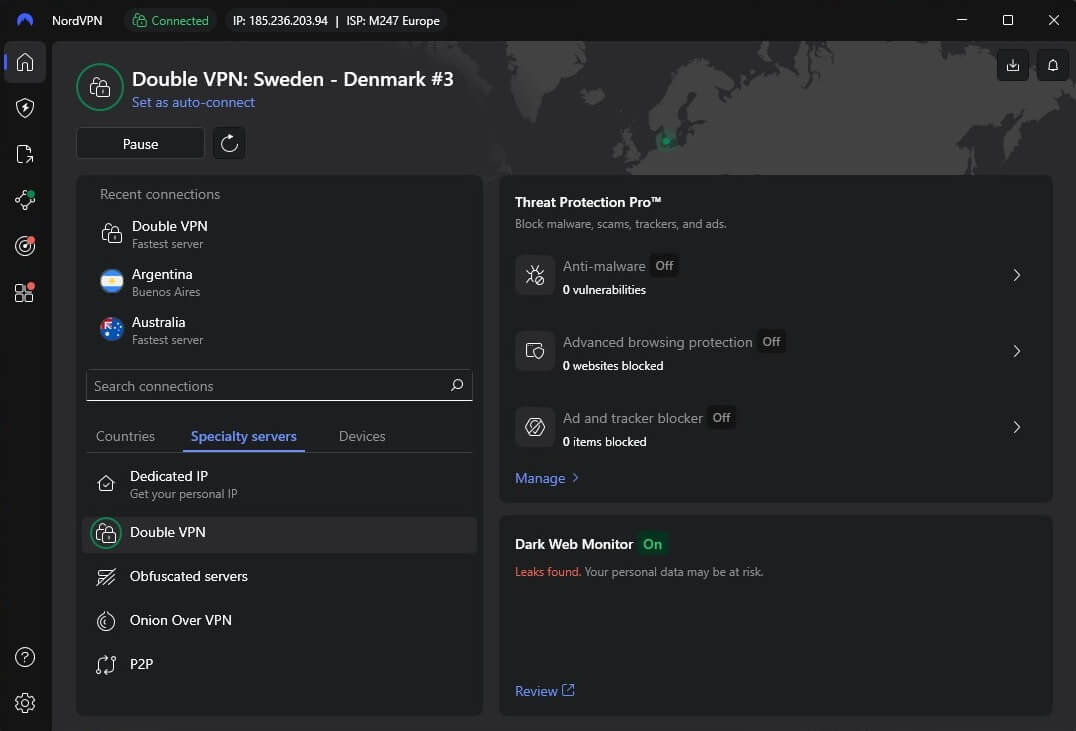The image size is (1076, 731).
Task: Open the Settings gear at bottom left
Action: pyautogui.click(x=24, y=703)
